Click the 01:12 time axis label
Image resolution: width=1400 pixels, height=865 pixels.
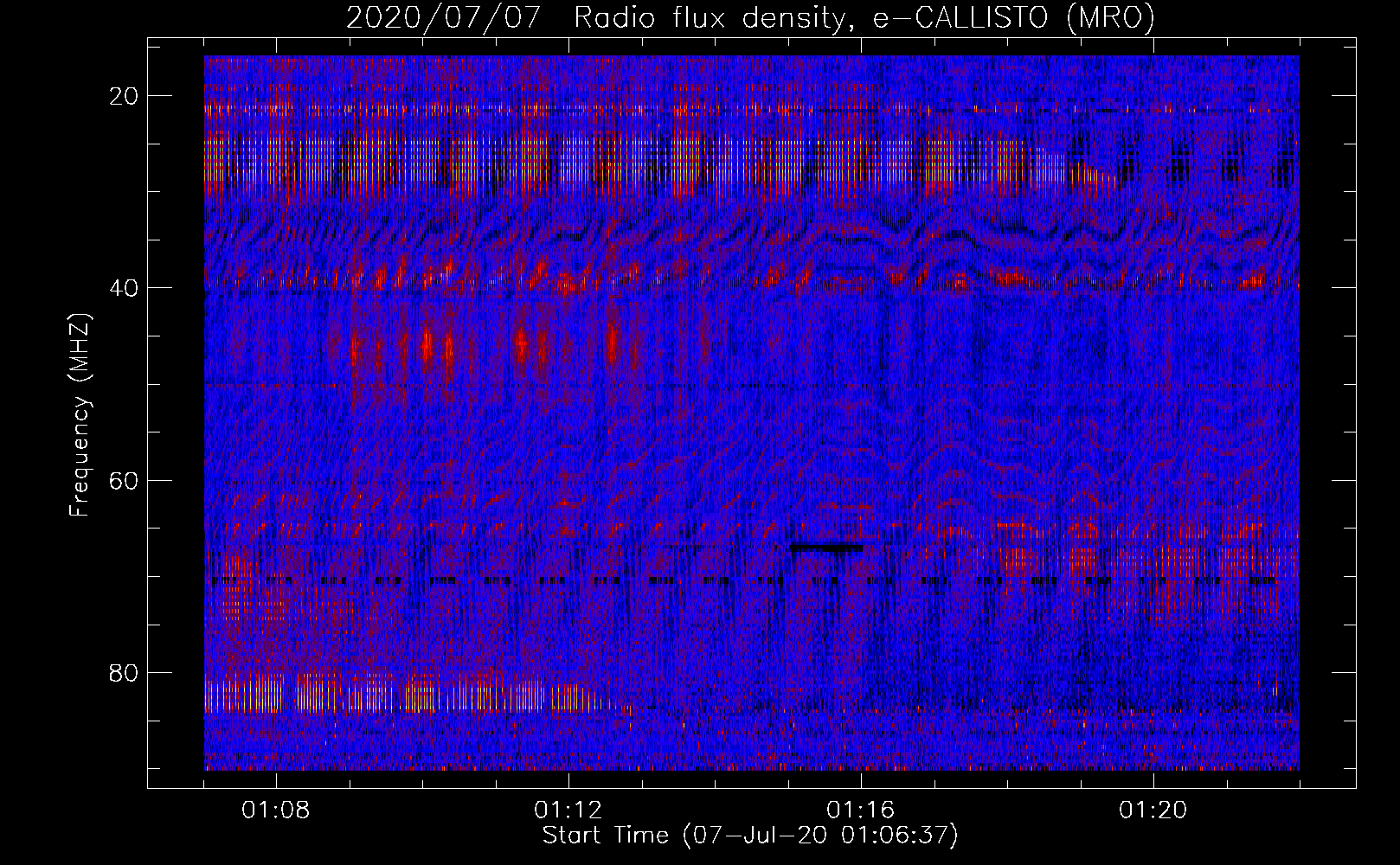point(568,811)
